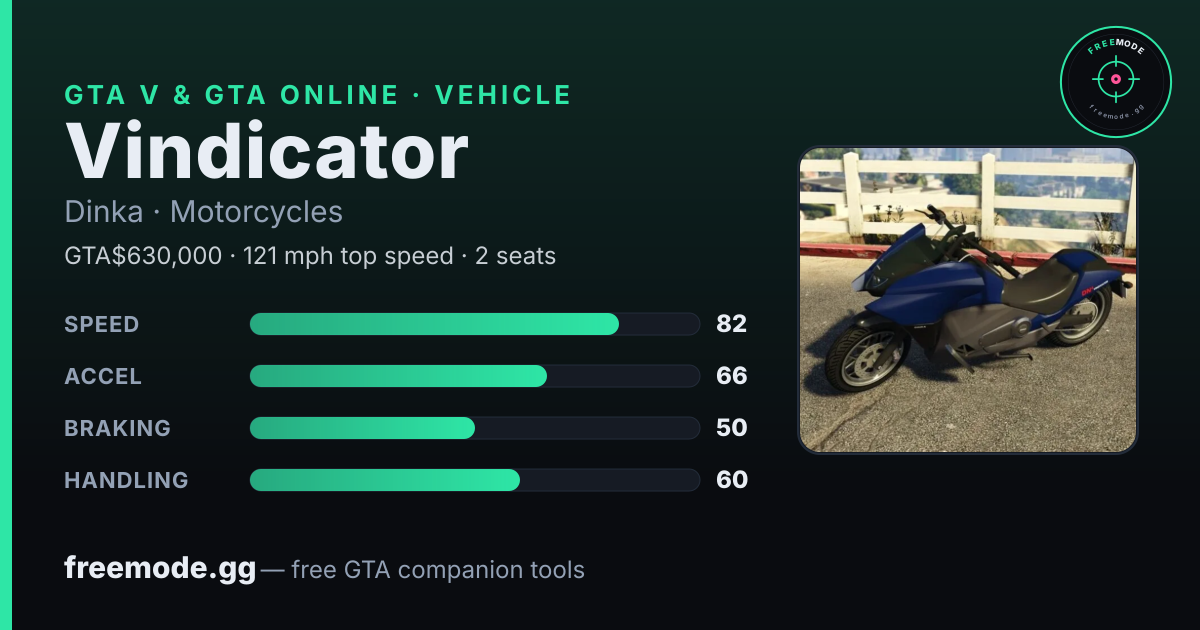Click the Braking stat bar
1200x630 pixels.
tap(474, 428)
